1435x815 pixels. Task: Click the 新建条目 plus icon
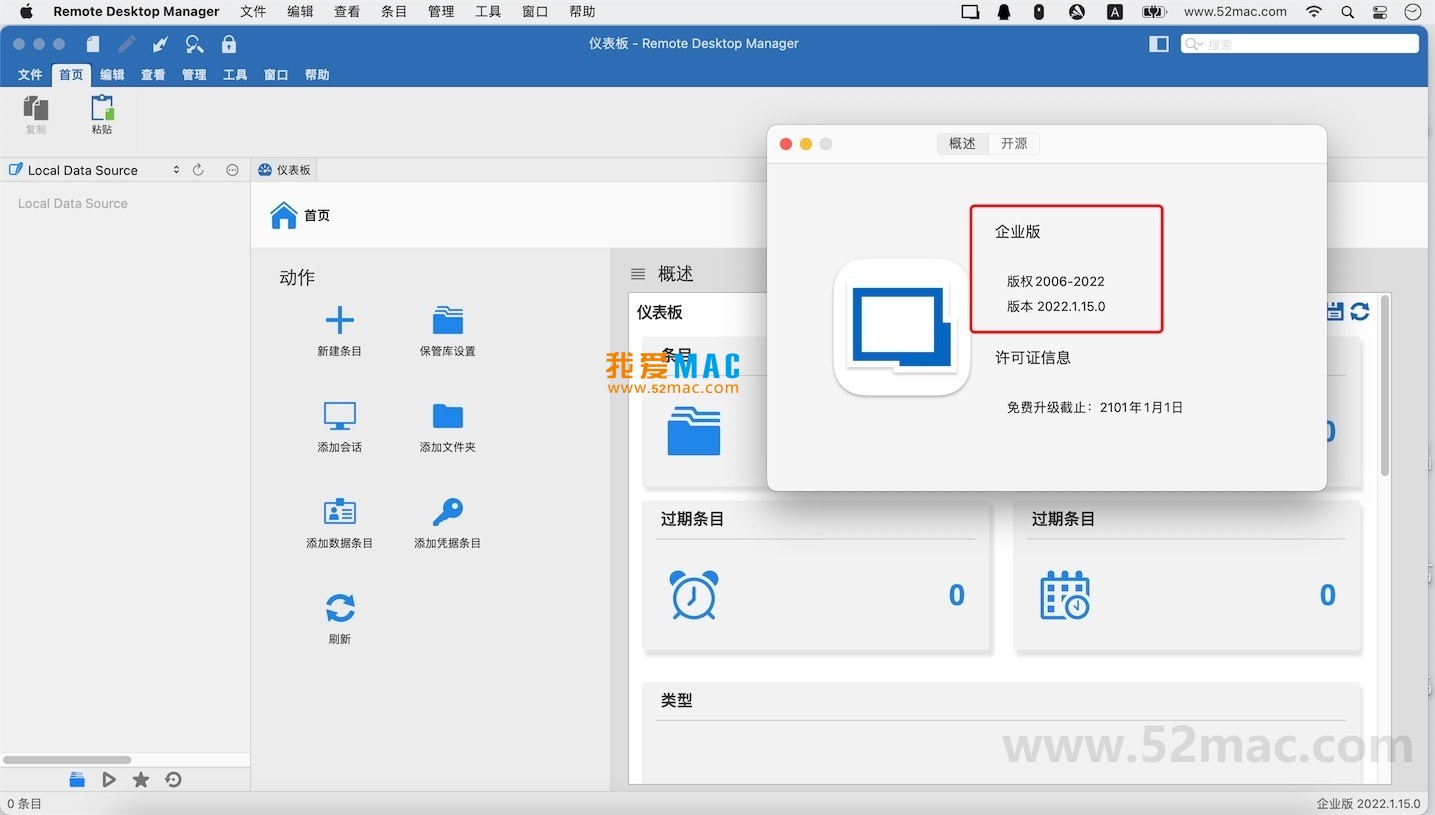click(x=339, y=320)
